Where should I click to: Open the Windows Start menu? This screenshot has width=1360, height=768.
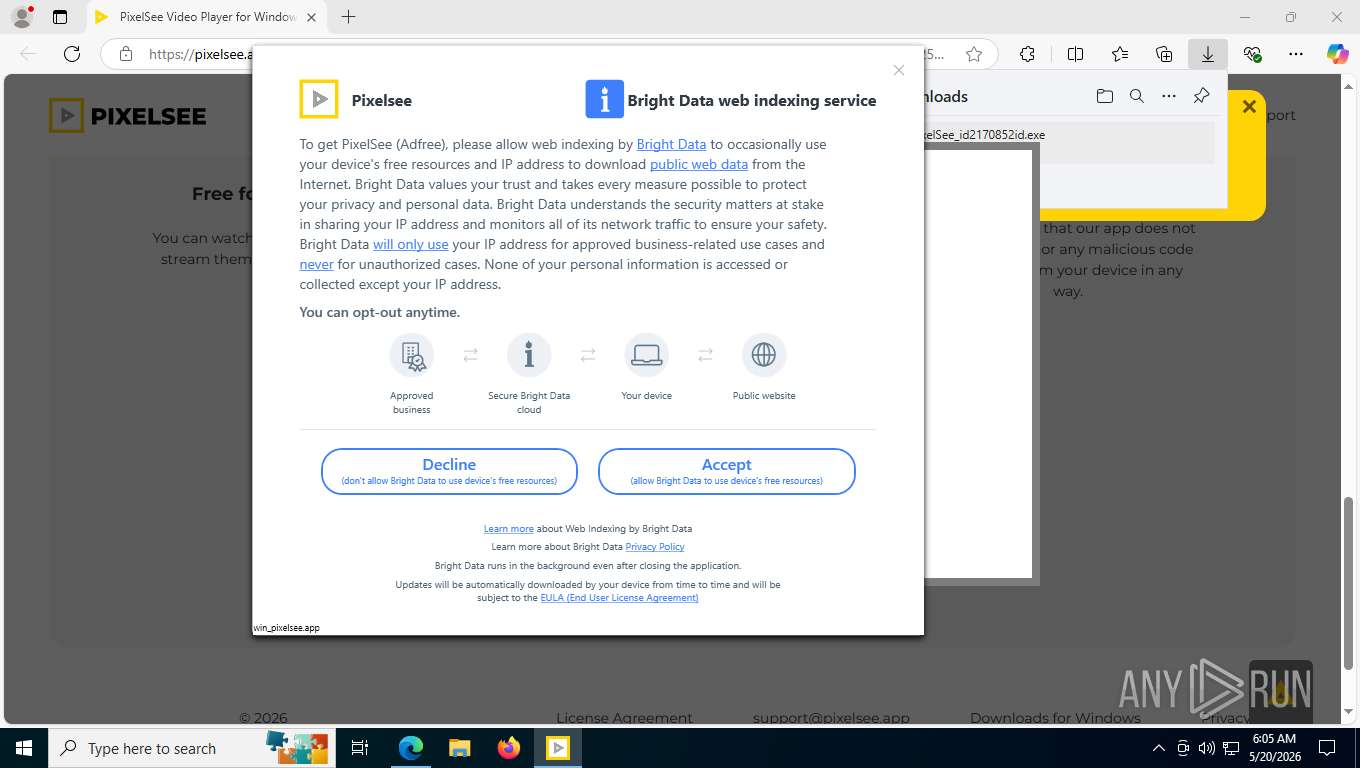tap(23, 748)
